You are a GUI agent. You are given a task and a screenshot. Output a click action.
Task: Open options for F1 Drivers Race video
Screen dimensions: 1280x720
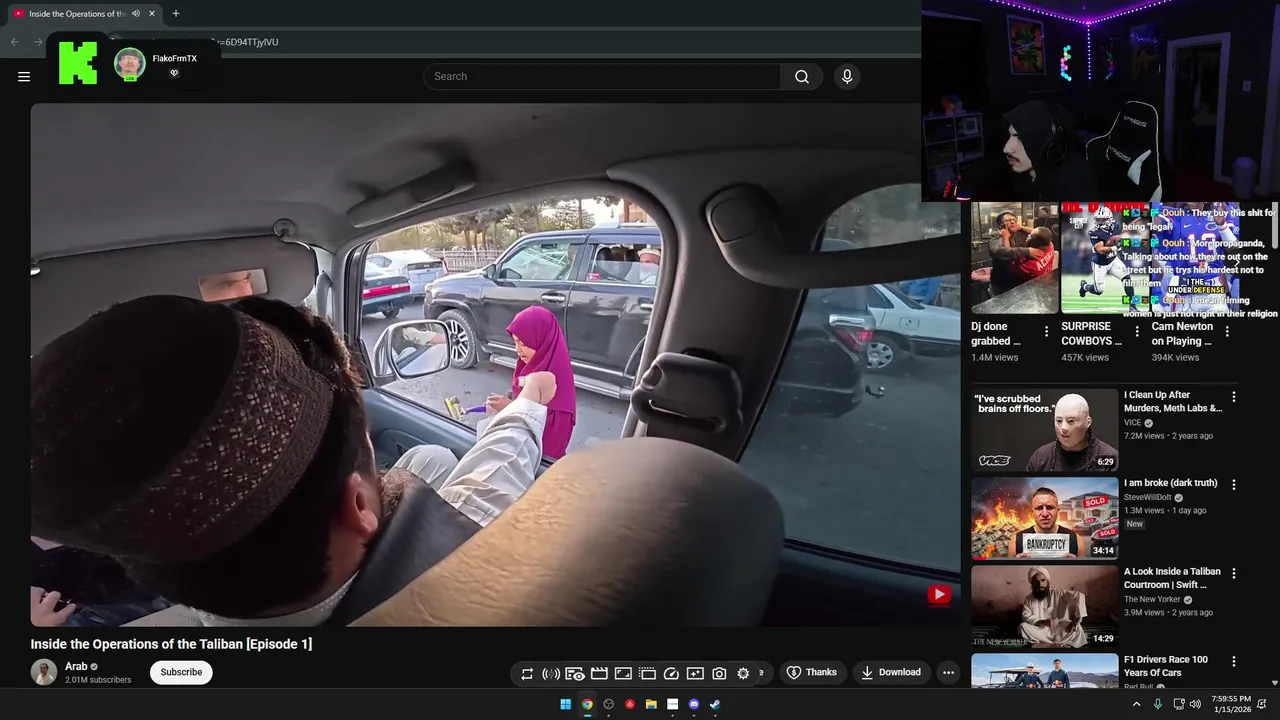coord(1234,662)
